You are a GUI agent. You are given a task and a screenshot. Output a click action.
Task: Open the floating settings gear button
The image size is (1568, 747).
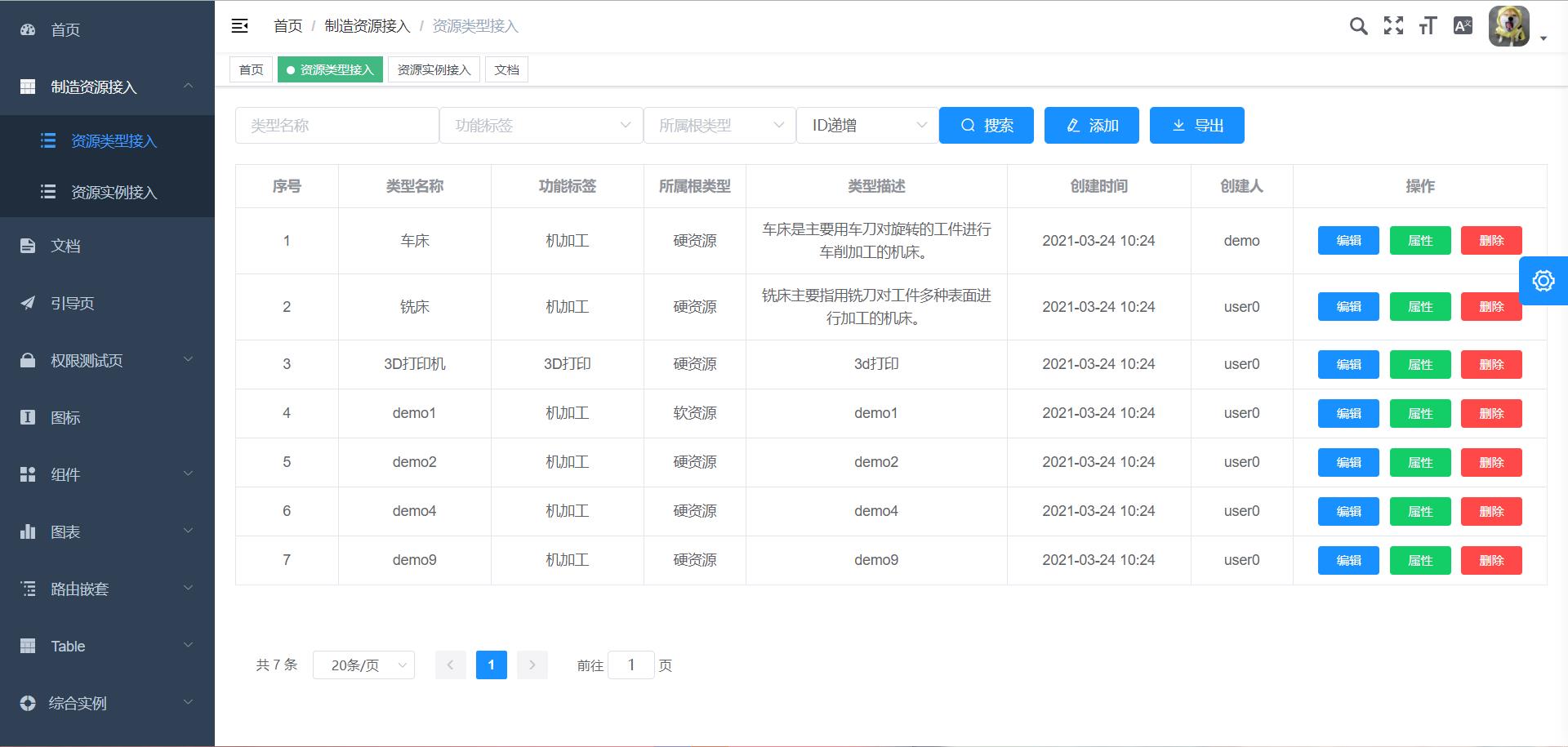point(1543,281)
